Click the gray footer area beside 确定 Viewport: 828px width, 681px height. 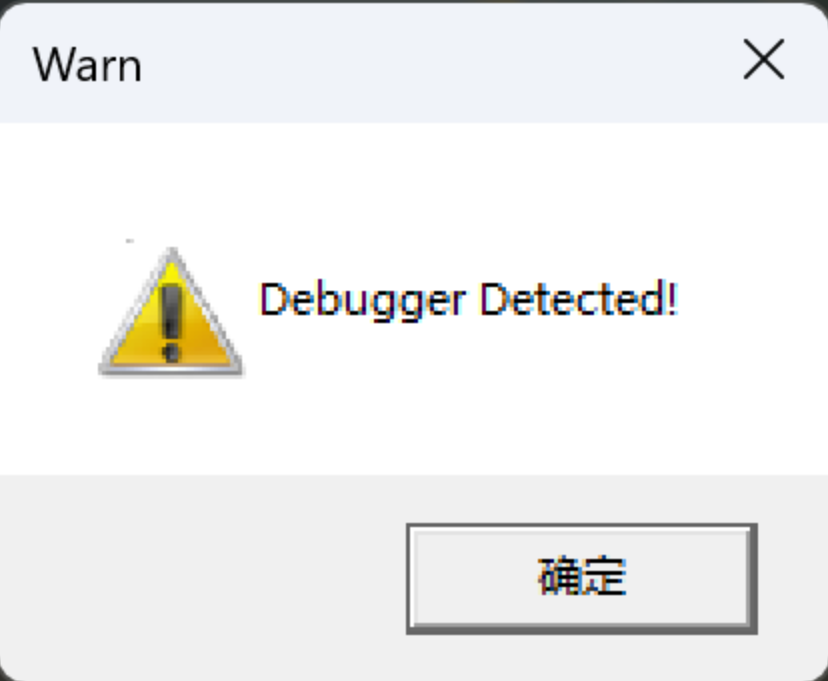201,578
